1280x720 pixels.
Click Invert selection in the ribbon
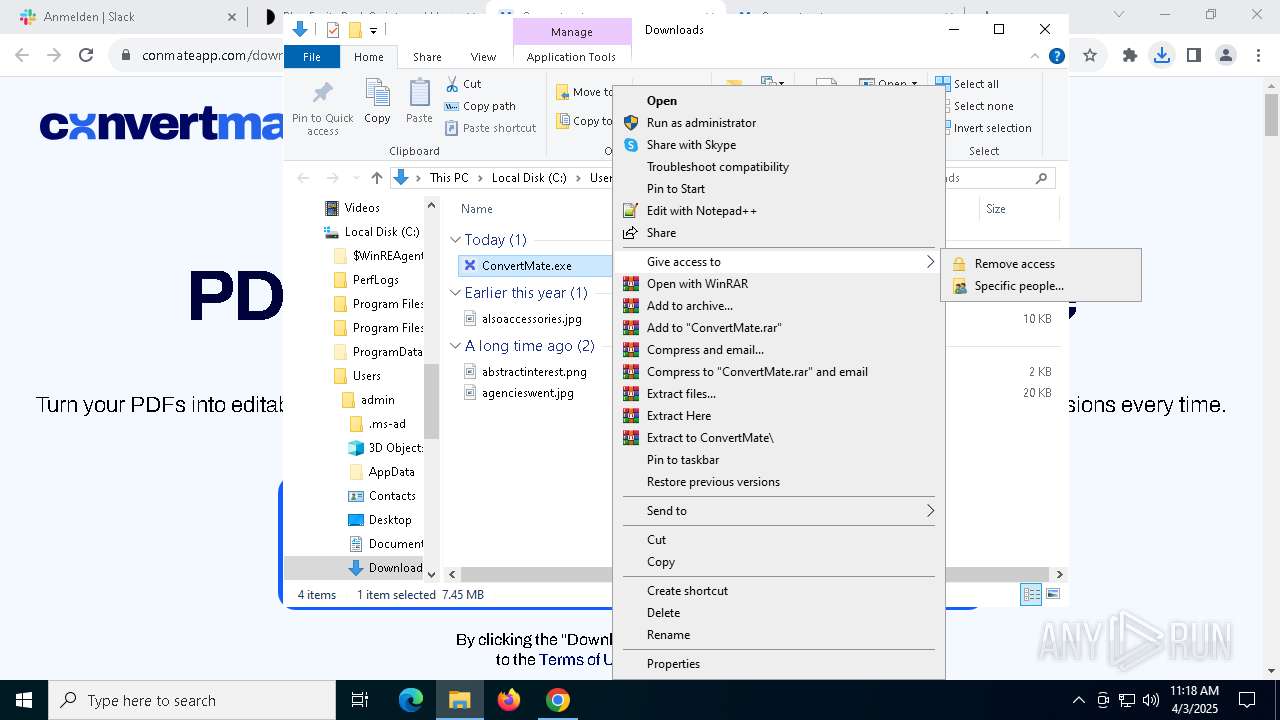[x=984, y=128]
